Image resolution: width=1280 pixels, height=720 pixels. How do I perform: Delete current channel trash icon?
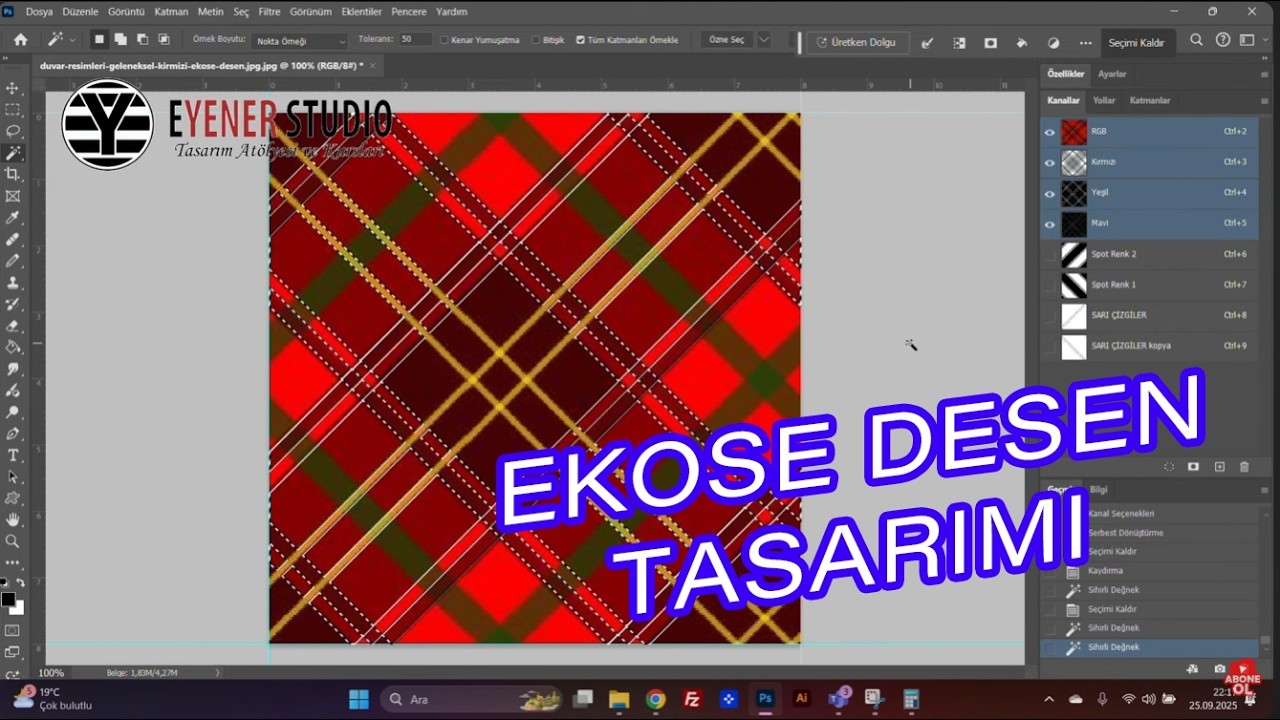[1244, 467]
